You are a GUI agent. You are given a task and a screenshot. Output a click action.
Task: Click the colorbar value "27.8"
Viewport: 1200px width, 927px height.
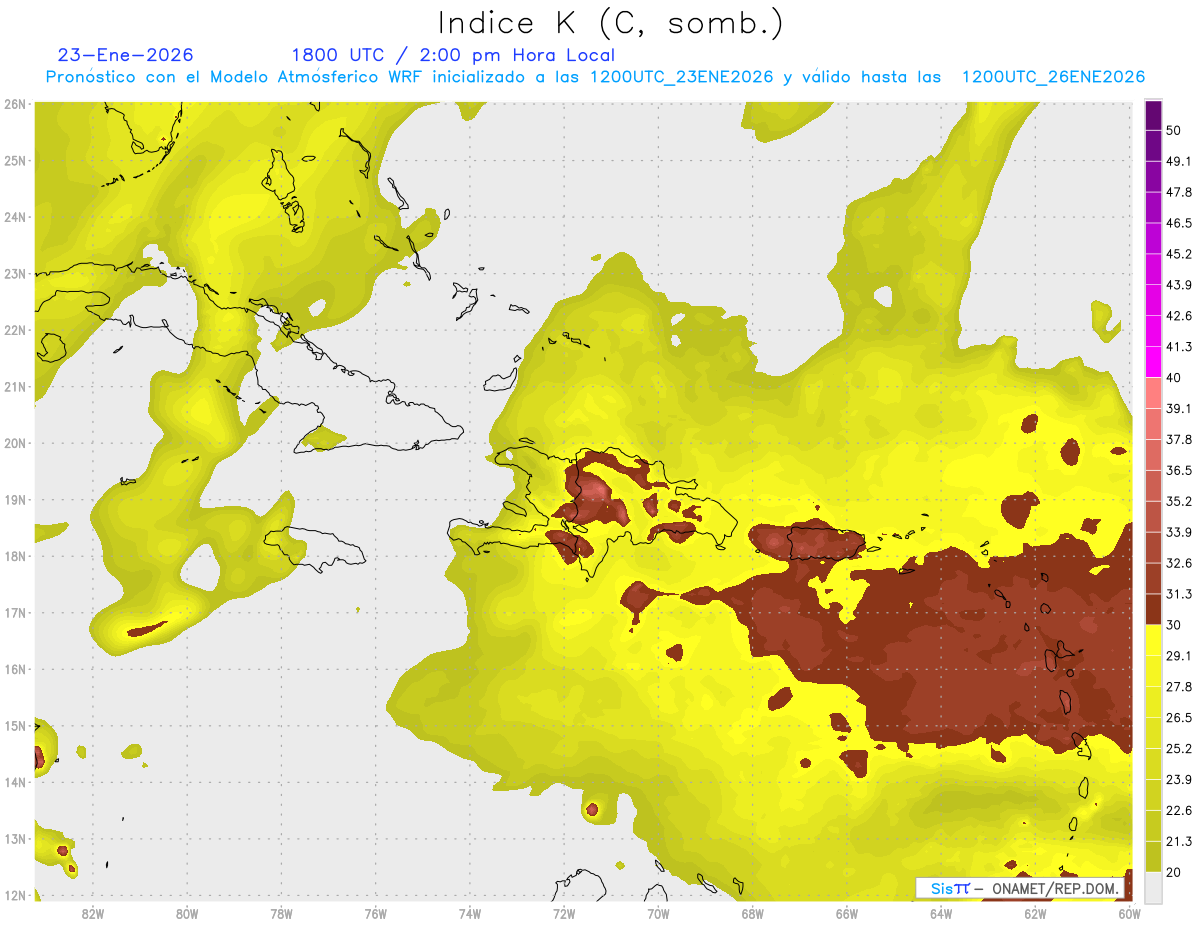click(1179, 687)
